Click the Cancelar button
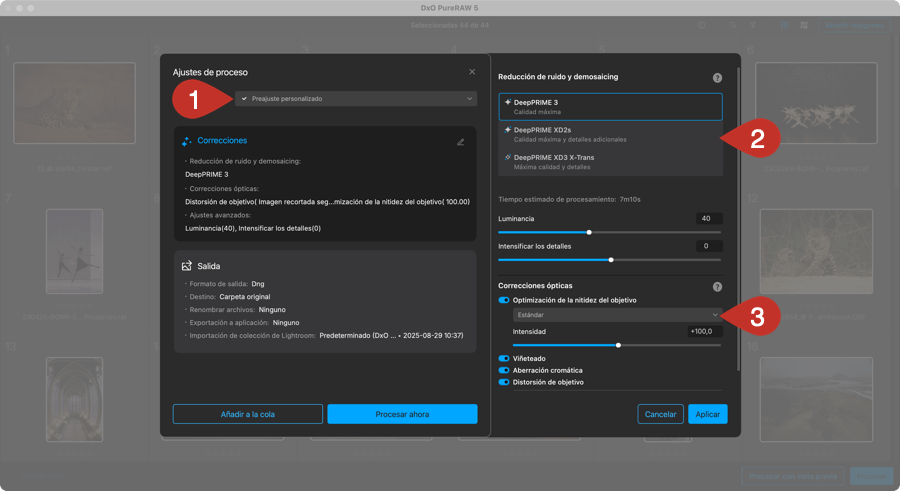The height and width of the screenshot is (491, 900). (x=660, y=414)
